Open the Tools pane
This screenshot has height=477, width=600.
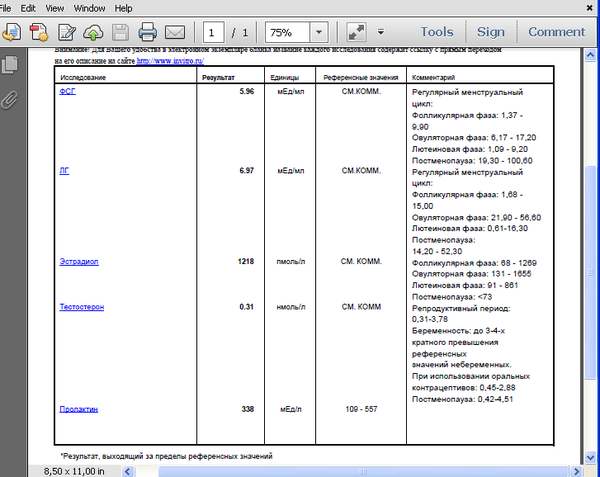point(437,32)
